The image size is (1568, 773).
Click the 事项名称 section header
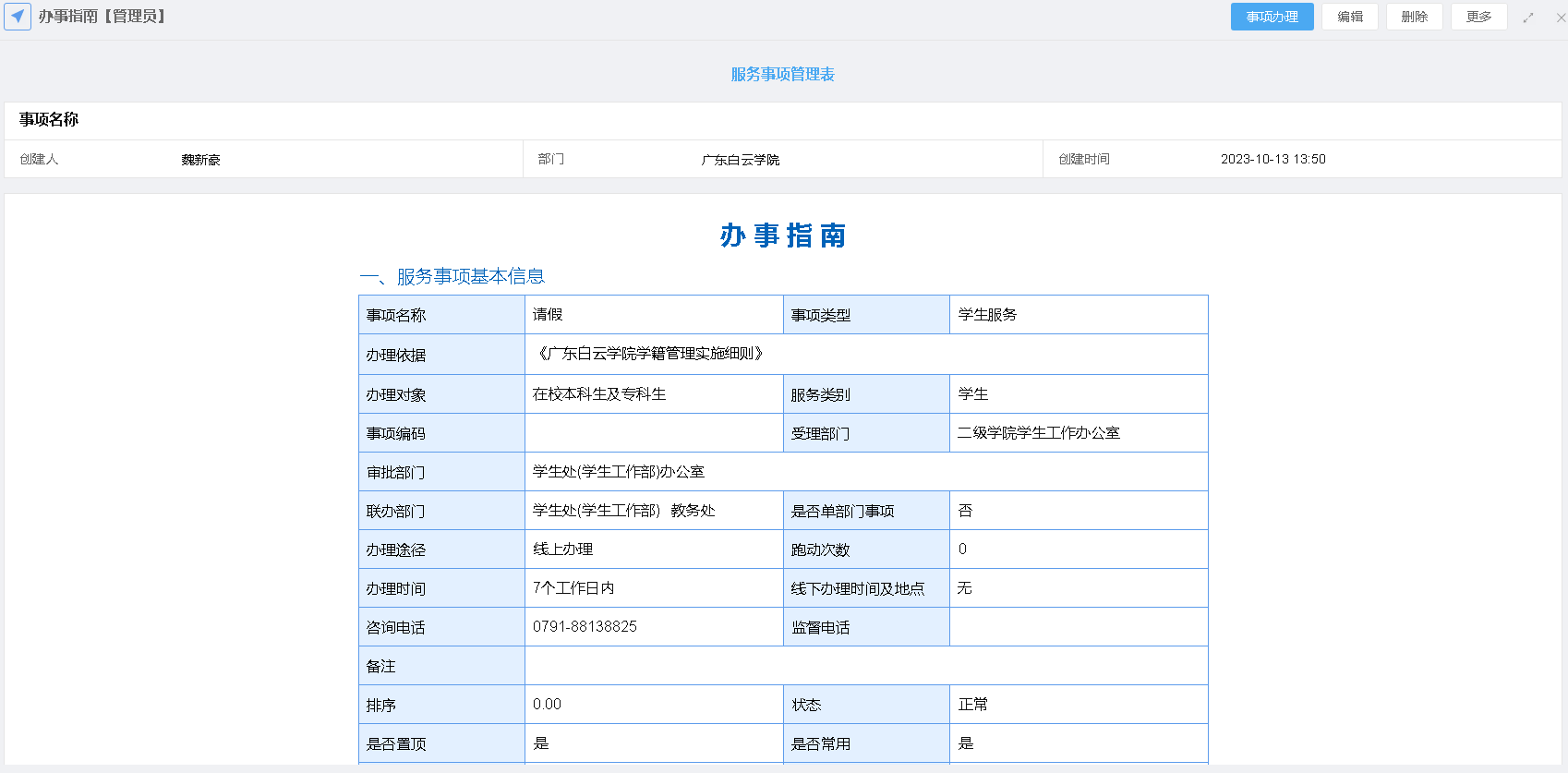(x=49, y=120)
